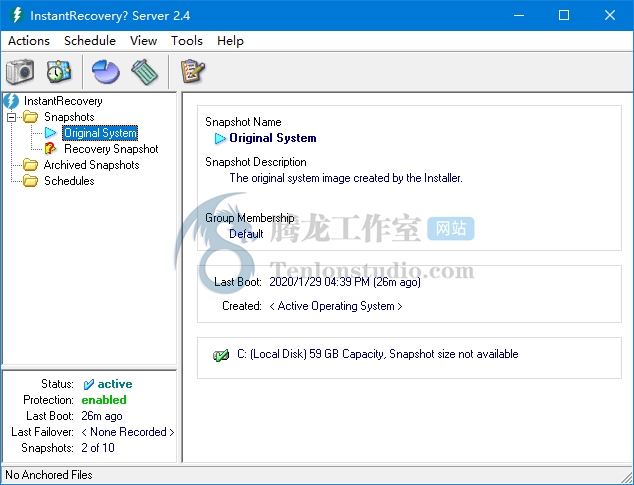Viewport: 634px width, 485px height.
Task: Click the Archived Snapshots folder icon
Action: point(30,165)
